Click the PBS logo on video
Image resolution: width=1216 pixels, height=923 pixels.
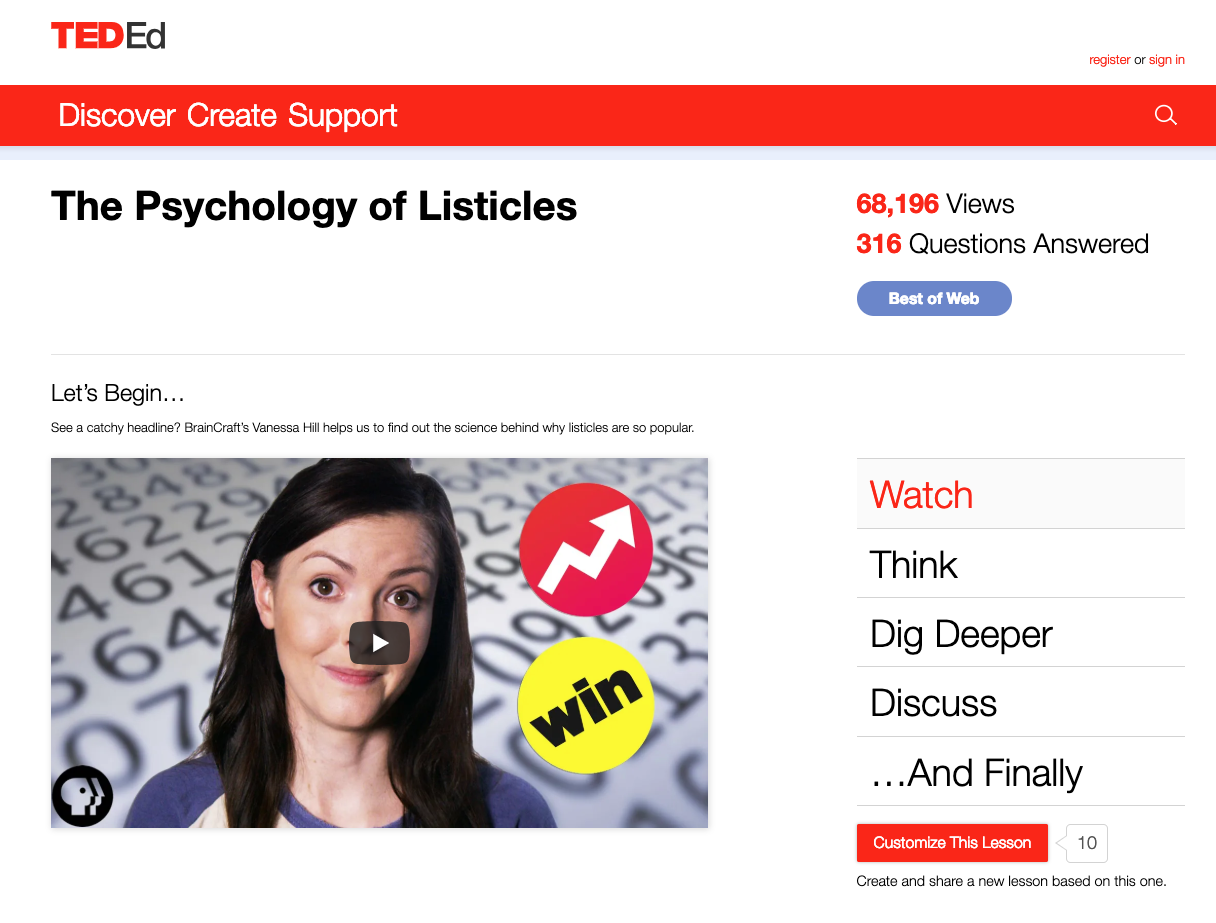click(x=82, y=796)
